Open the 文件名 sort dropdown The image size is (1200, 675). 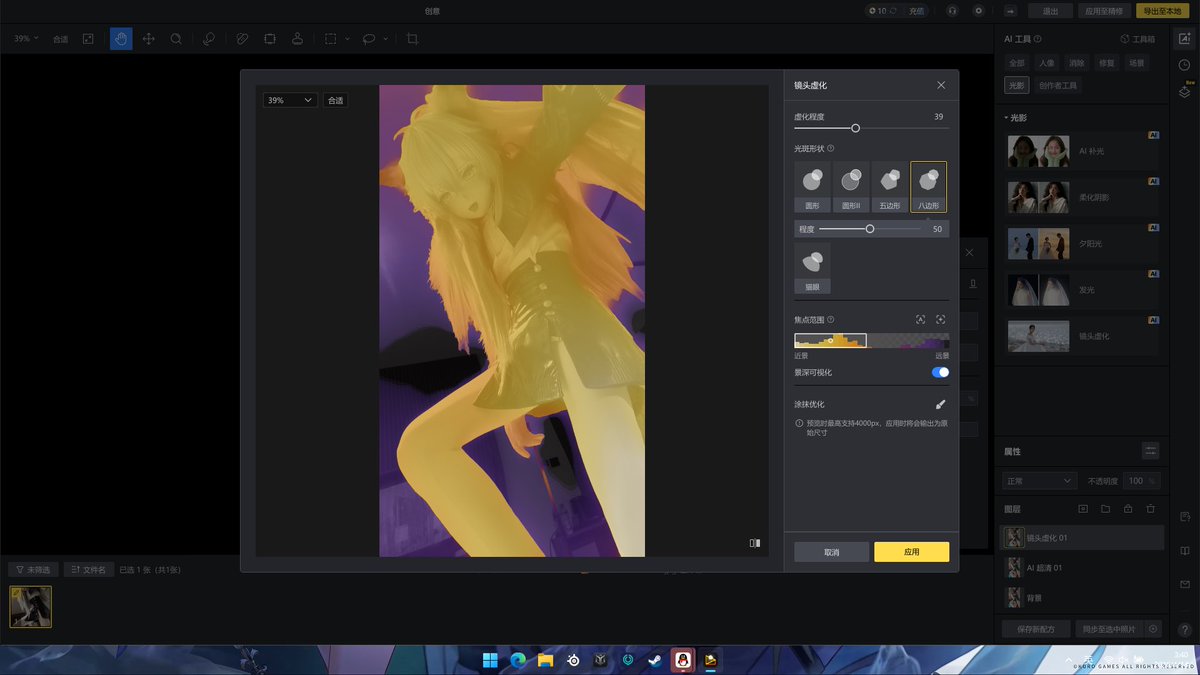[89, 569]
